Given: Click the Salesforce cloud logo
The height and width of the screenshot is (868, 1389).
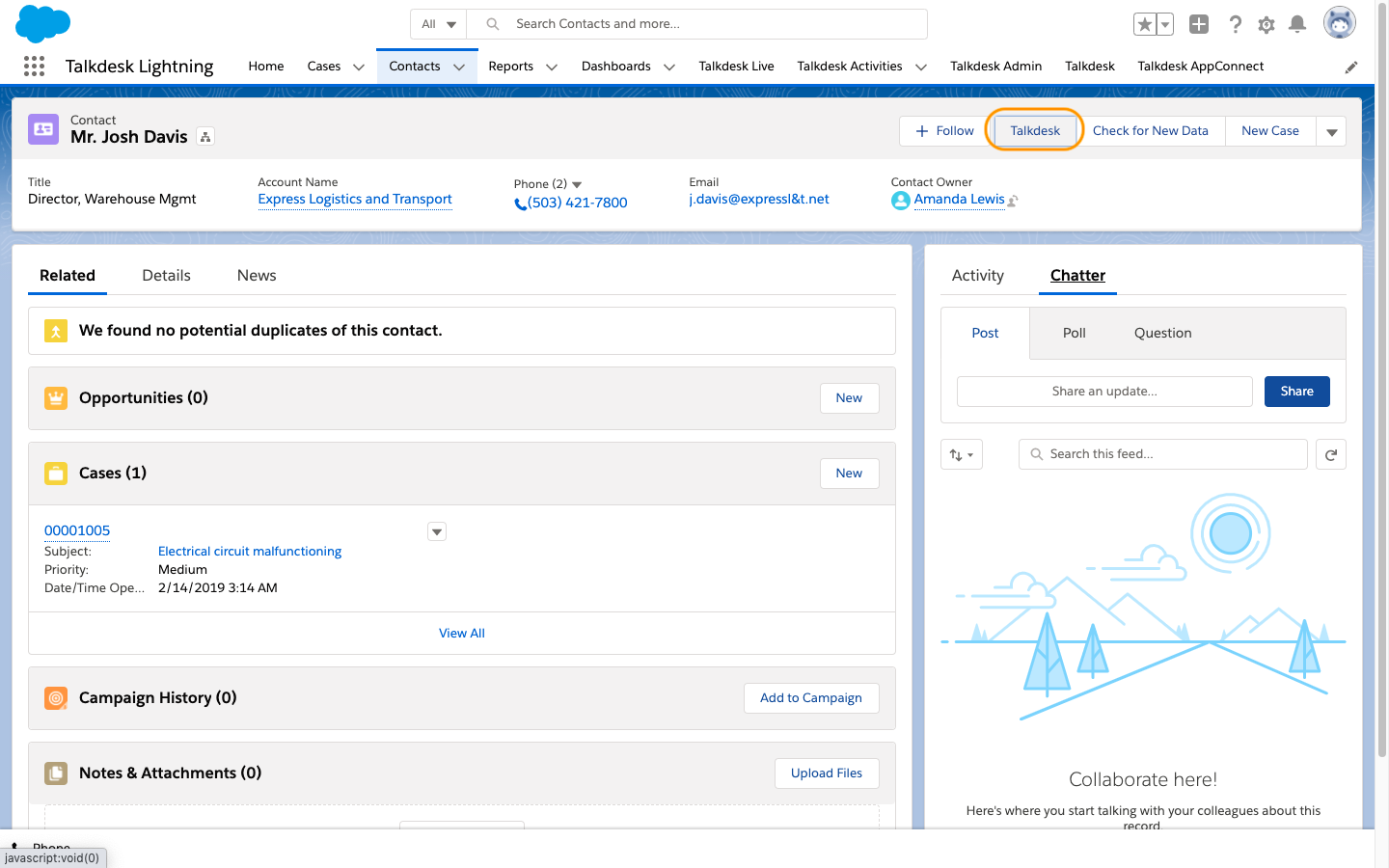Looking at the screenshot, I should point(42,24).
